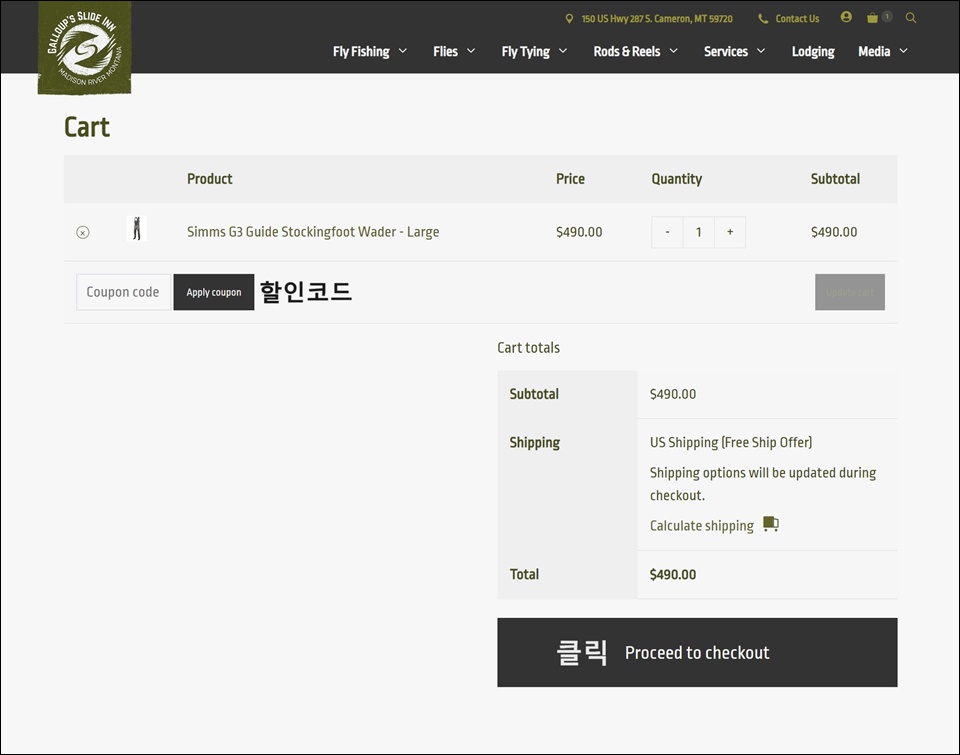Open Simms G3 Guide Stockingfoot Wader link
The width and height of the screenshot is (960, 755).
313,232
